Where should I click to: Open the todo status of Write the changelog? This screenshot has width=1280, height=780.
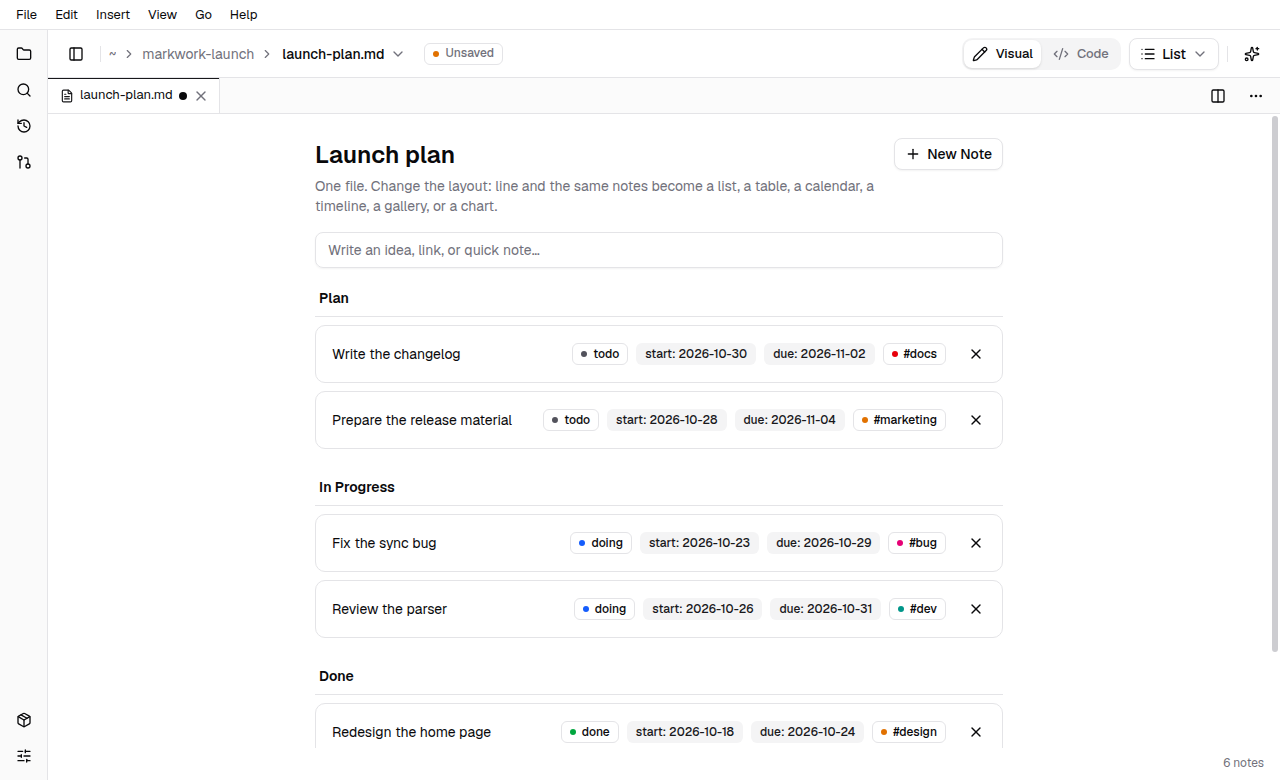pos(600,354)
